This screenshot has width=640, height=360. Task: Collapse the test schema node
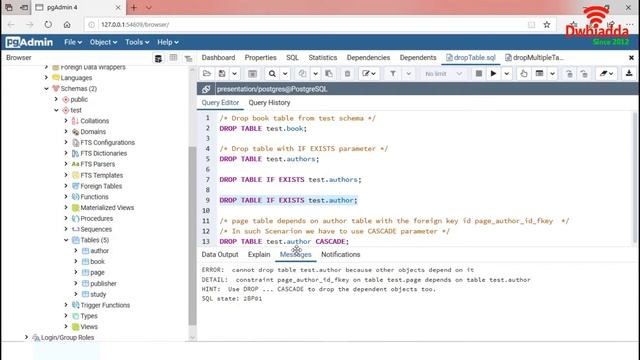click(56, 110)
